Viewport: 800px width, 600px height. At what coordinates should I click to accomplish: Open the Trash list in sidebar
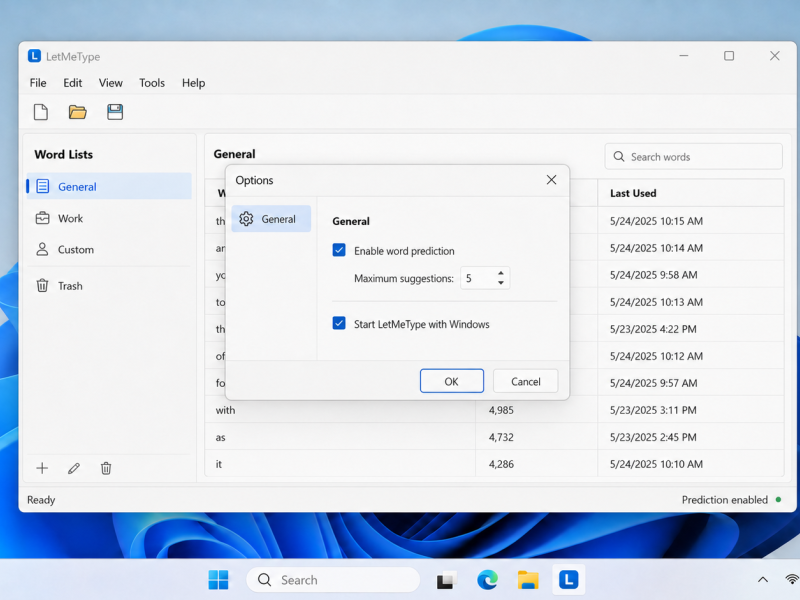[x=109, y=286]
